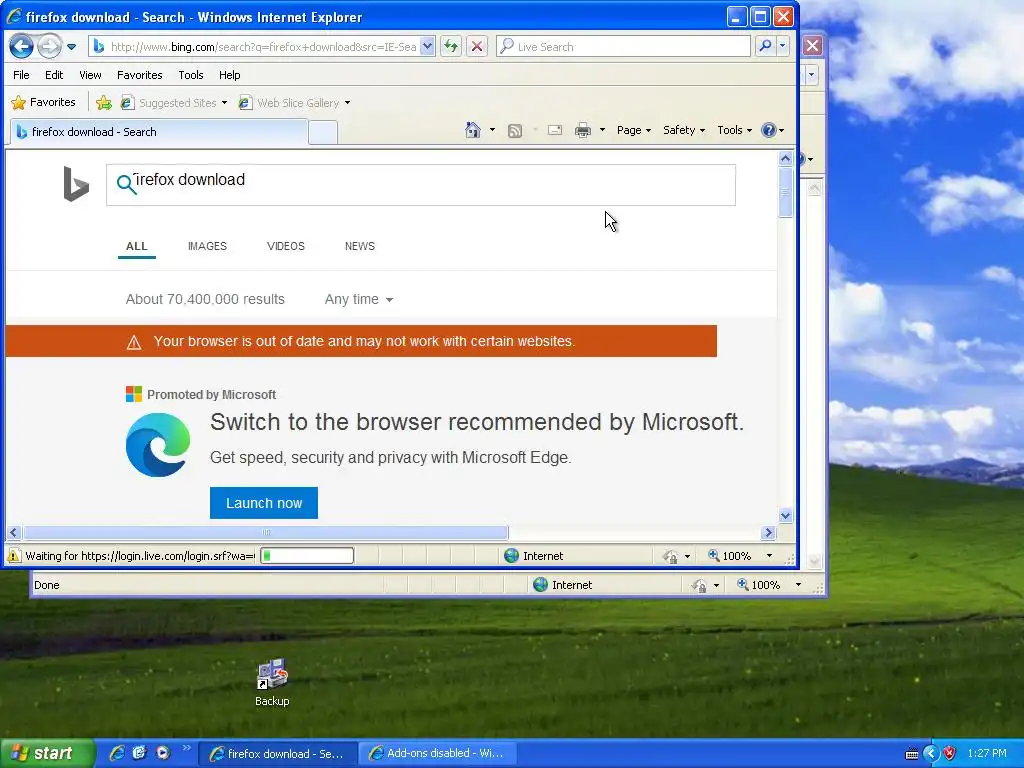Click the Live Search magnifier button
This screenshot has width=1024, height=768.
click(x=765, y=46)
